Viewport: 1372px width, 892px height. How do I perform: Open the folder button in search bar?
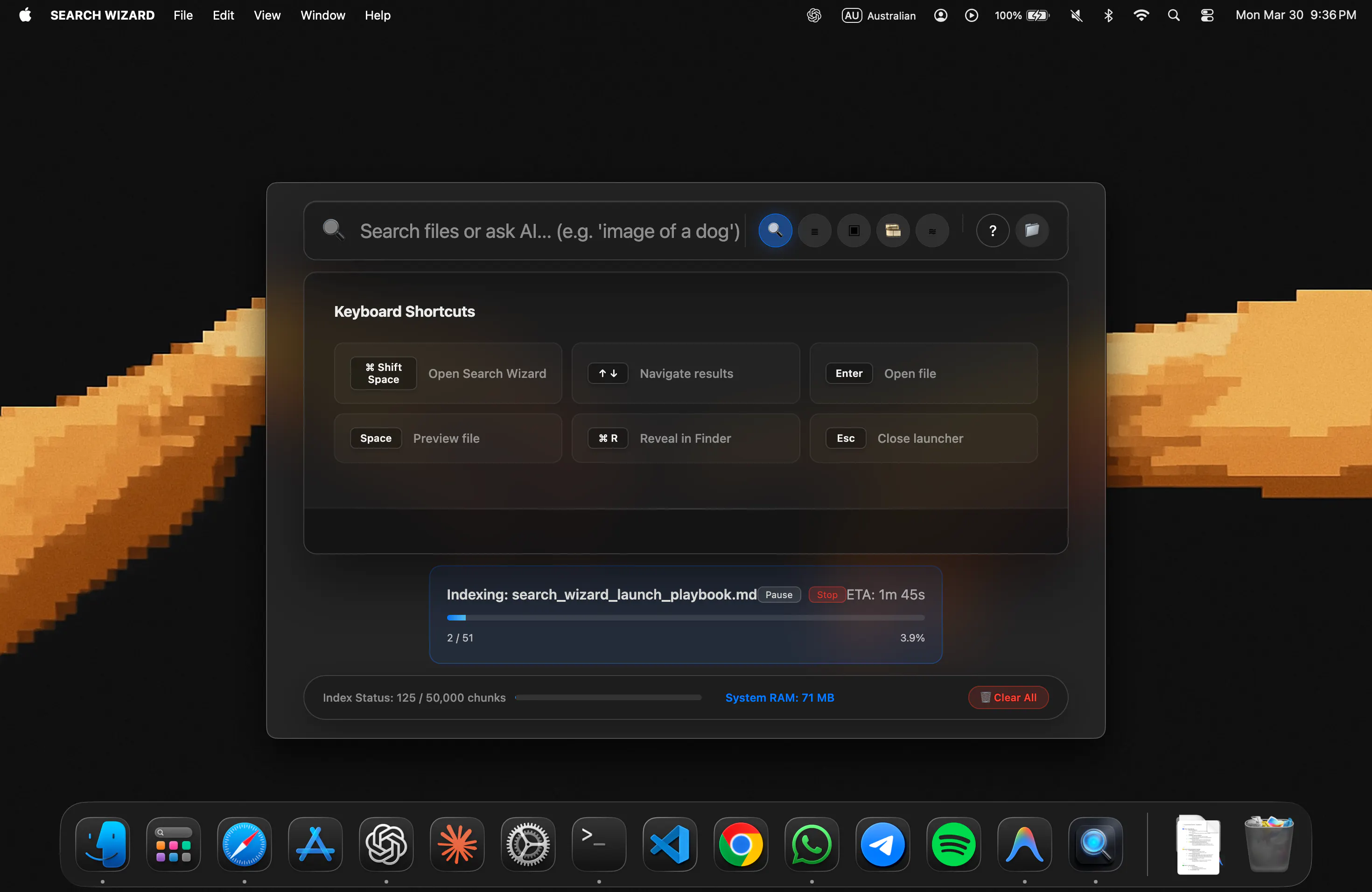pos(1032,230)
